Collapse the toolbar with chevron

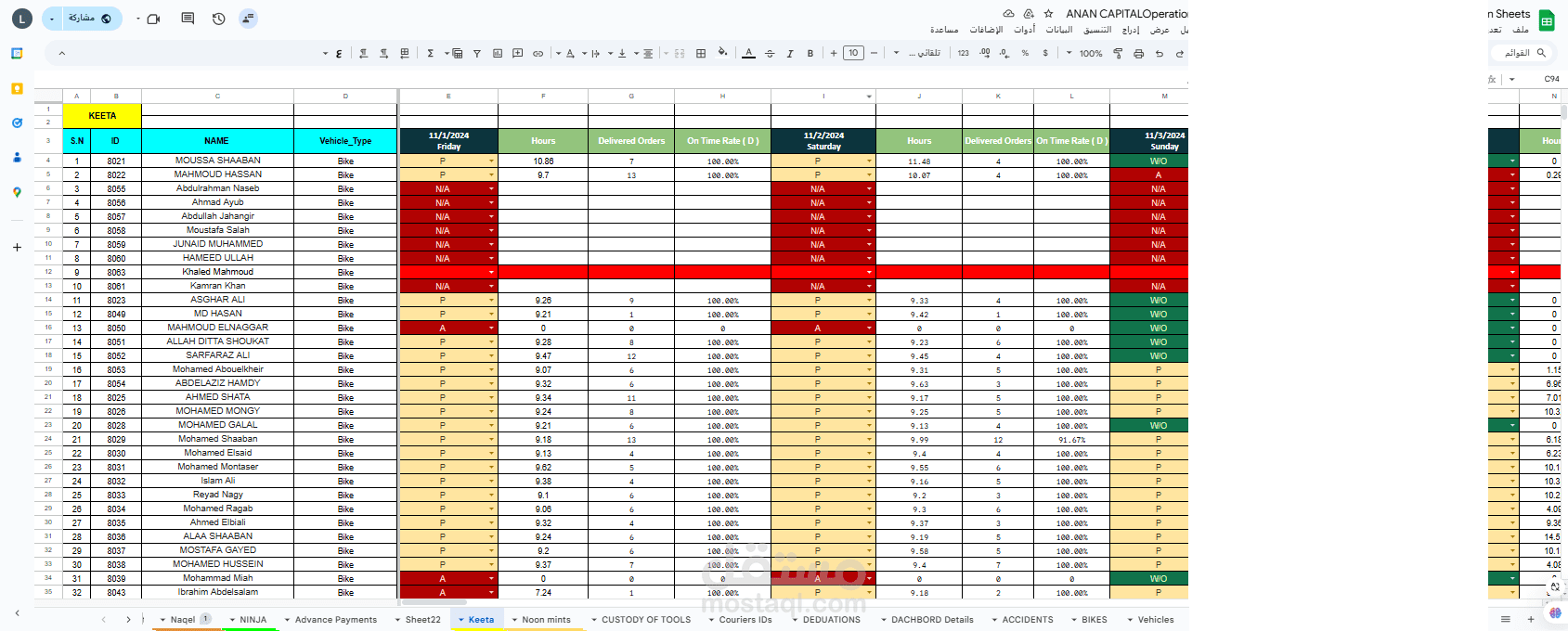61,54
